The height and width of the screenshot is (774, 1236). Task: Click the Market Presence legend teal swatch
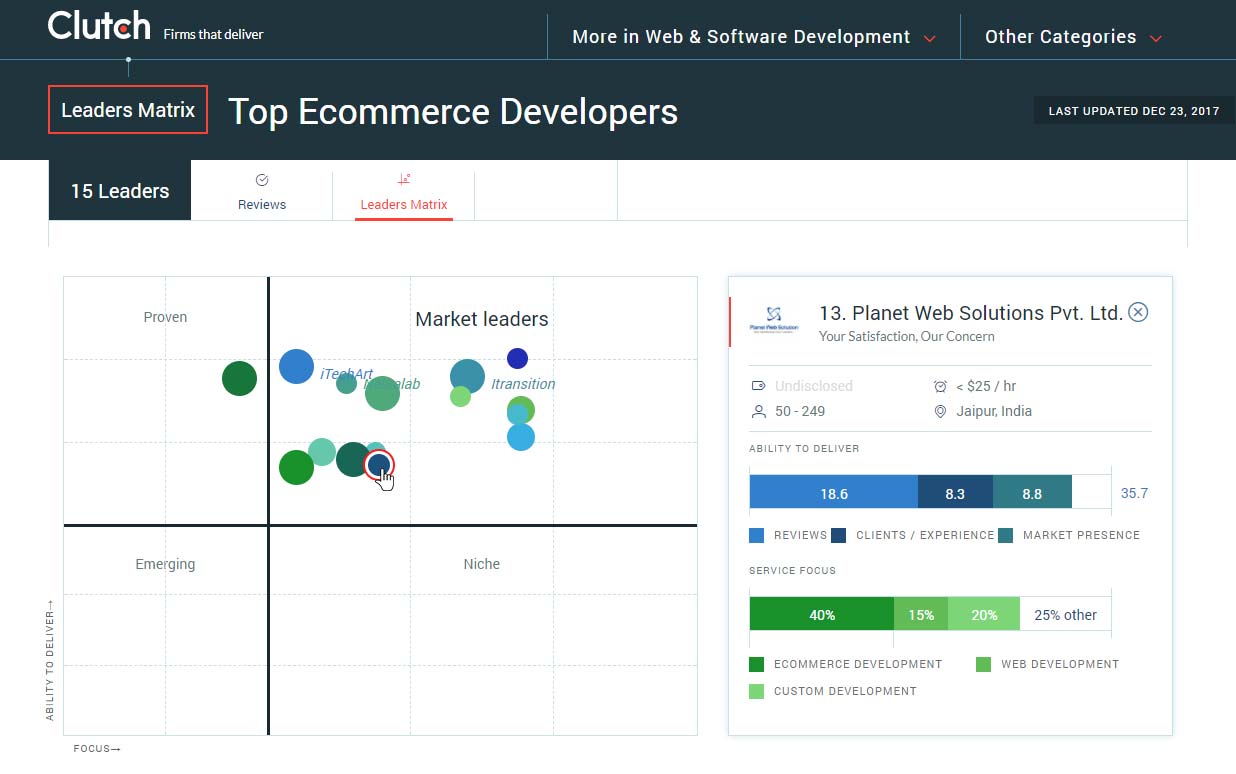tap(1005, 535)
